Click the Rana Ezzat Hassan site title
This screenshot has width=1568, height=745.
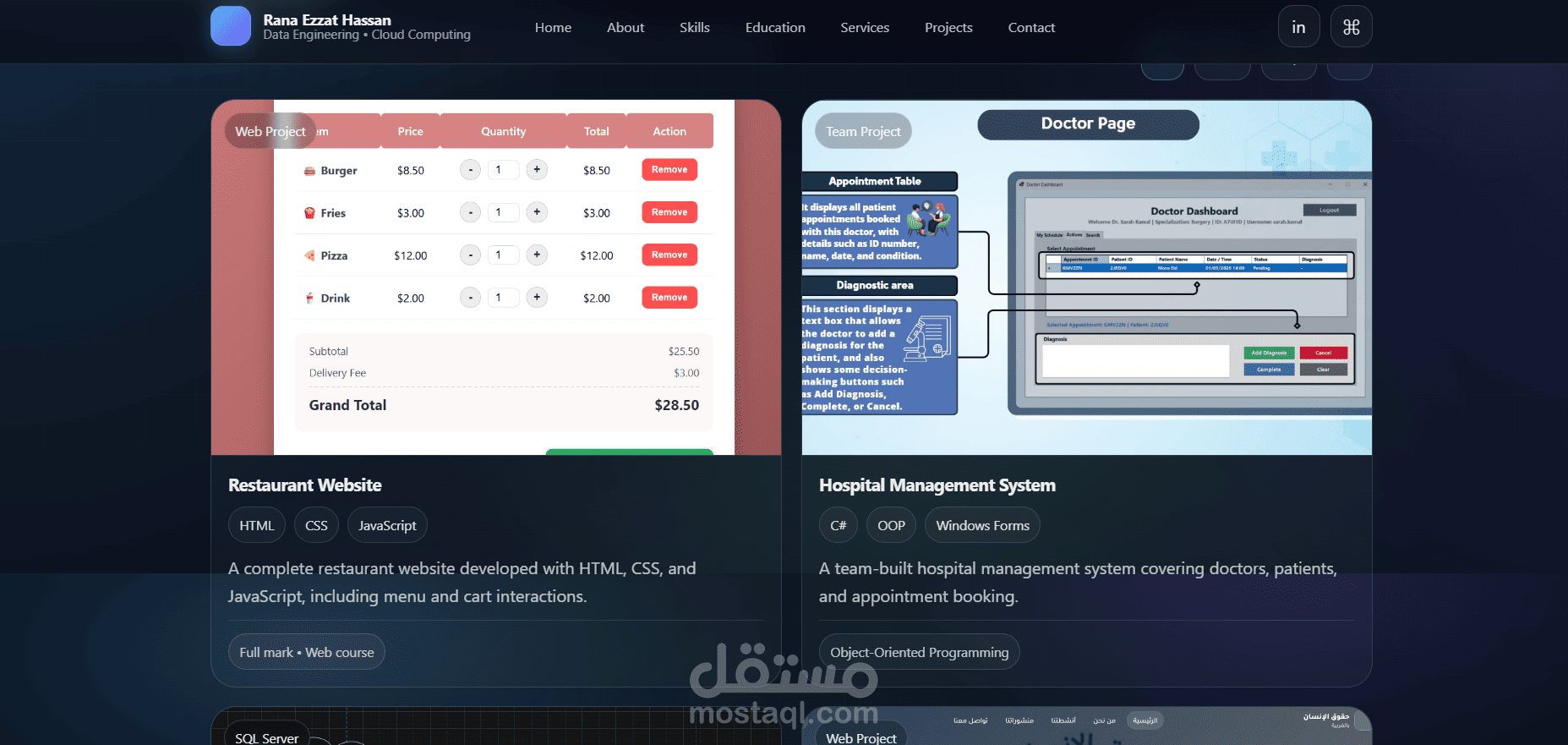pyautogui.click(x=327, y=19)
